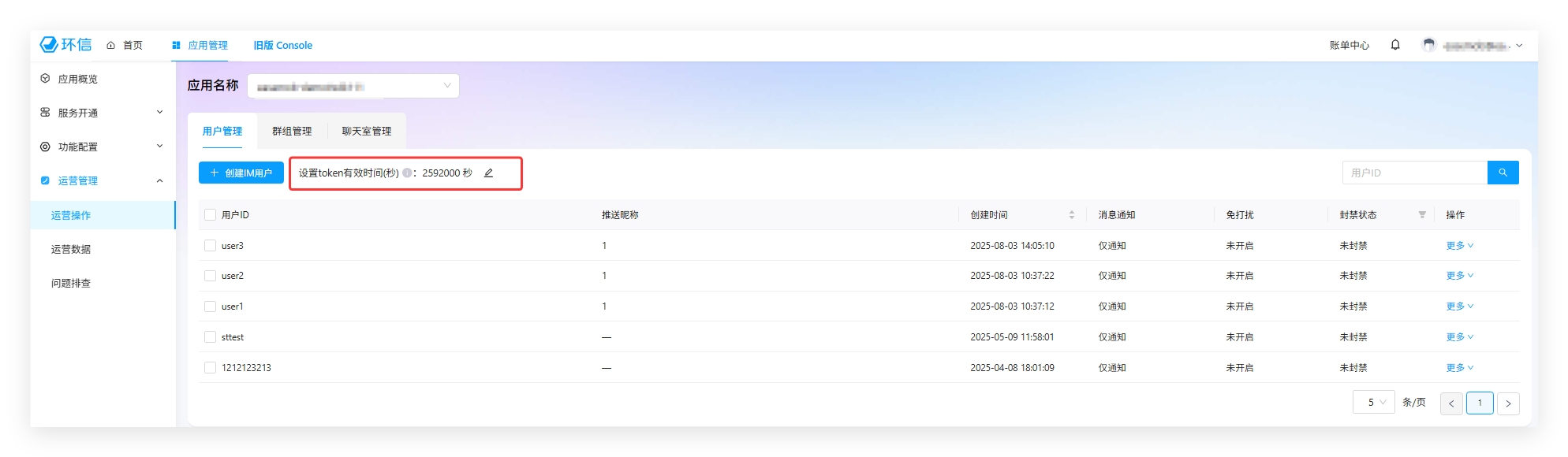Open the 旧版 Console link

(x=282, y=46)
